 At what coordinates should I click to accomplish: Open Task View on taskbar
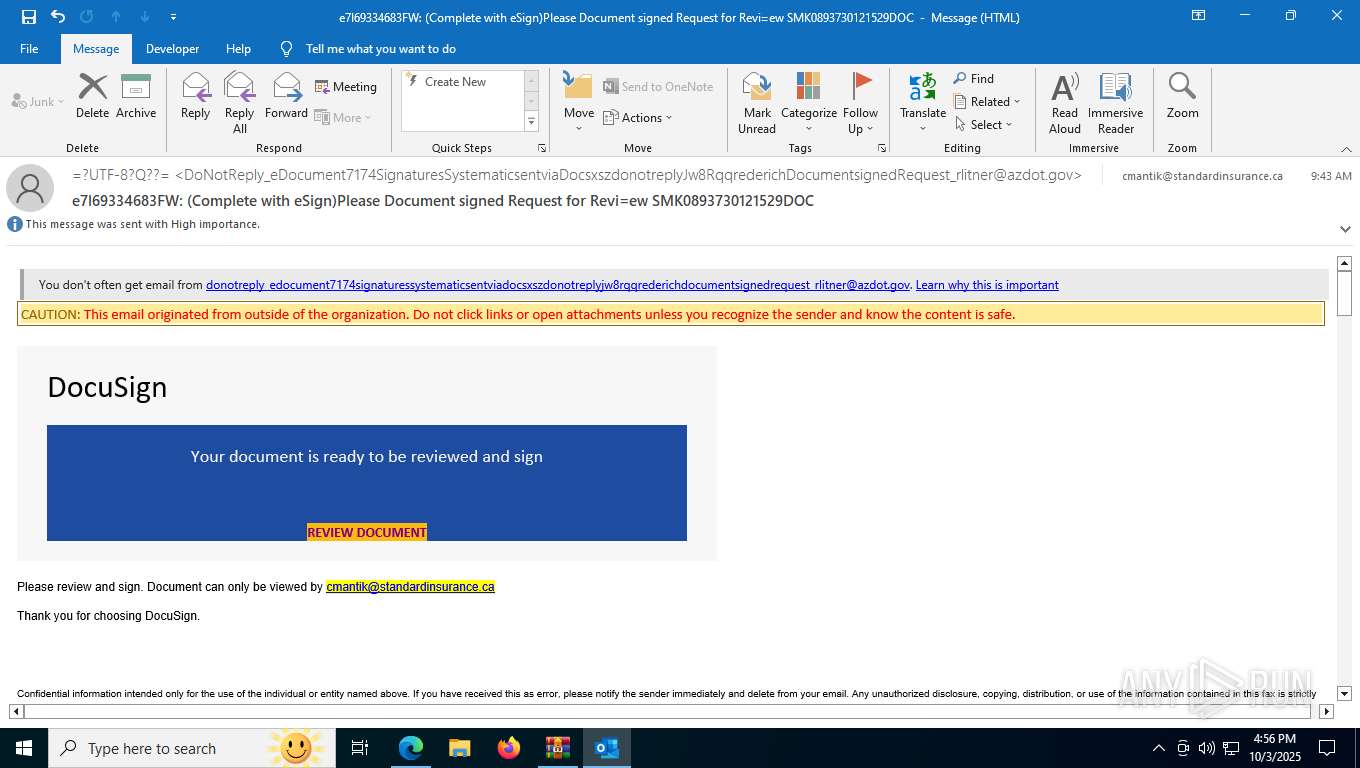[360, 748]
